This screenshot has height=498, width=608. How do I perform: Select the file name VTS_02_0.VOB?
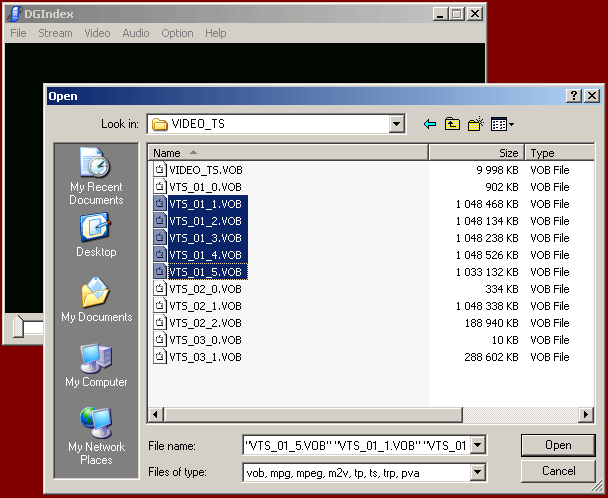point(206,289)
